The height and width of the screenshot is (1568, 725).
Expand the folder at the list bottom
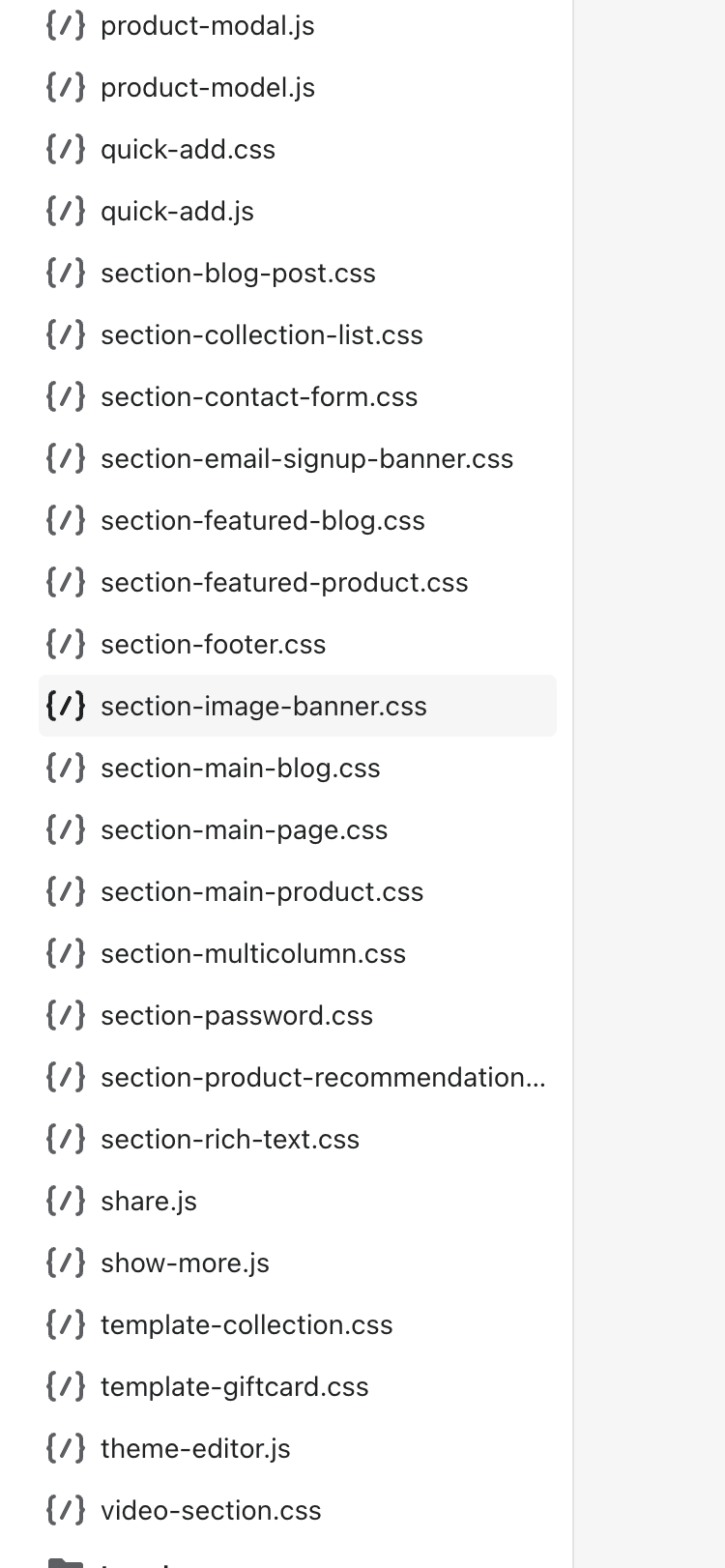pos(66,1562)
